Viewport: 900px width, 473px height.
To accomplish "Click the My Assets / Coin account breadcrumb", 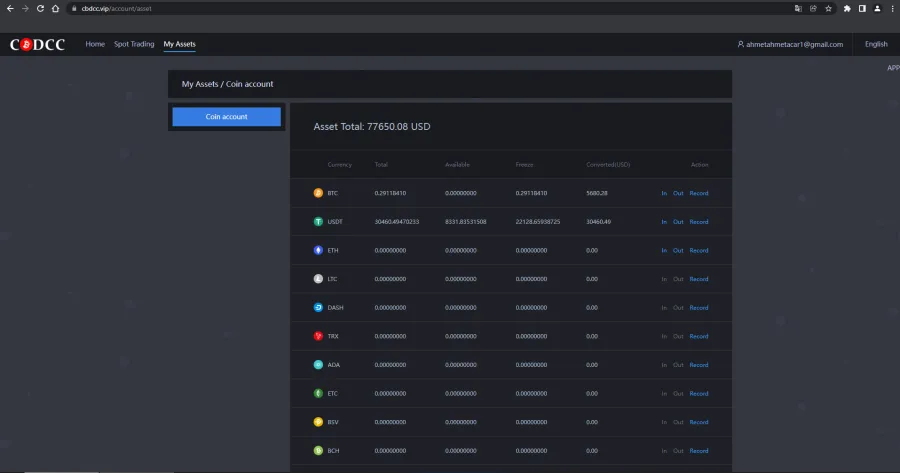I will pos(227,84).
